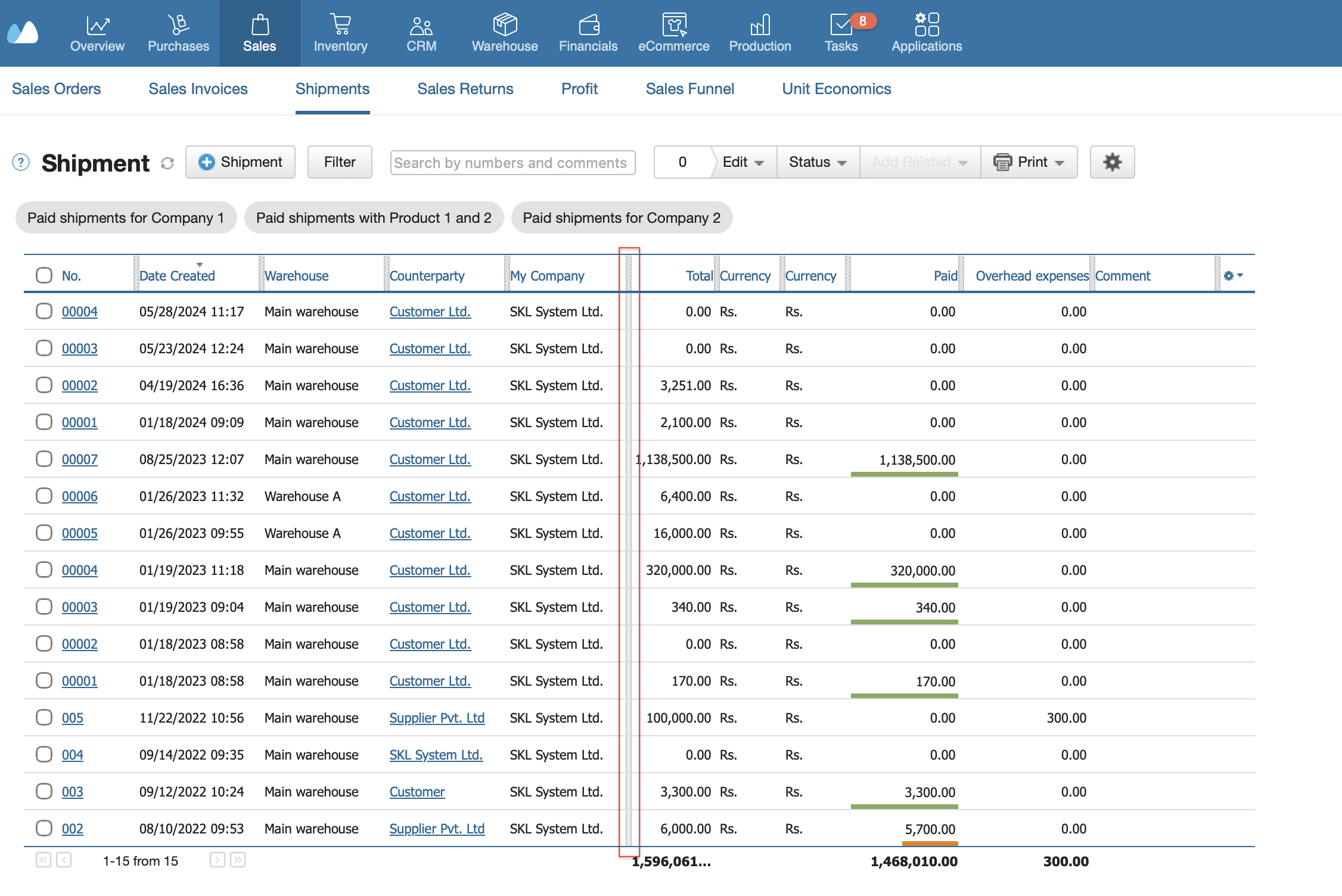Expand the Status dropdown
This screenshot has width=1342, height=896.
tap(818, 162)
